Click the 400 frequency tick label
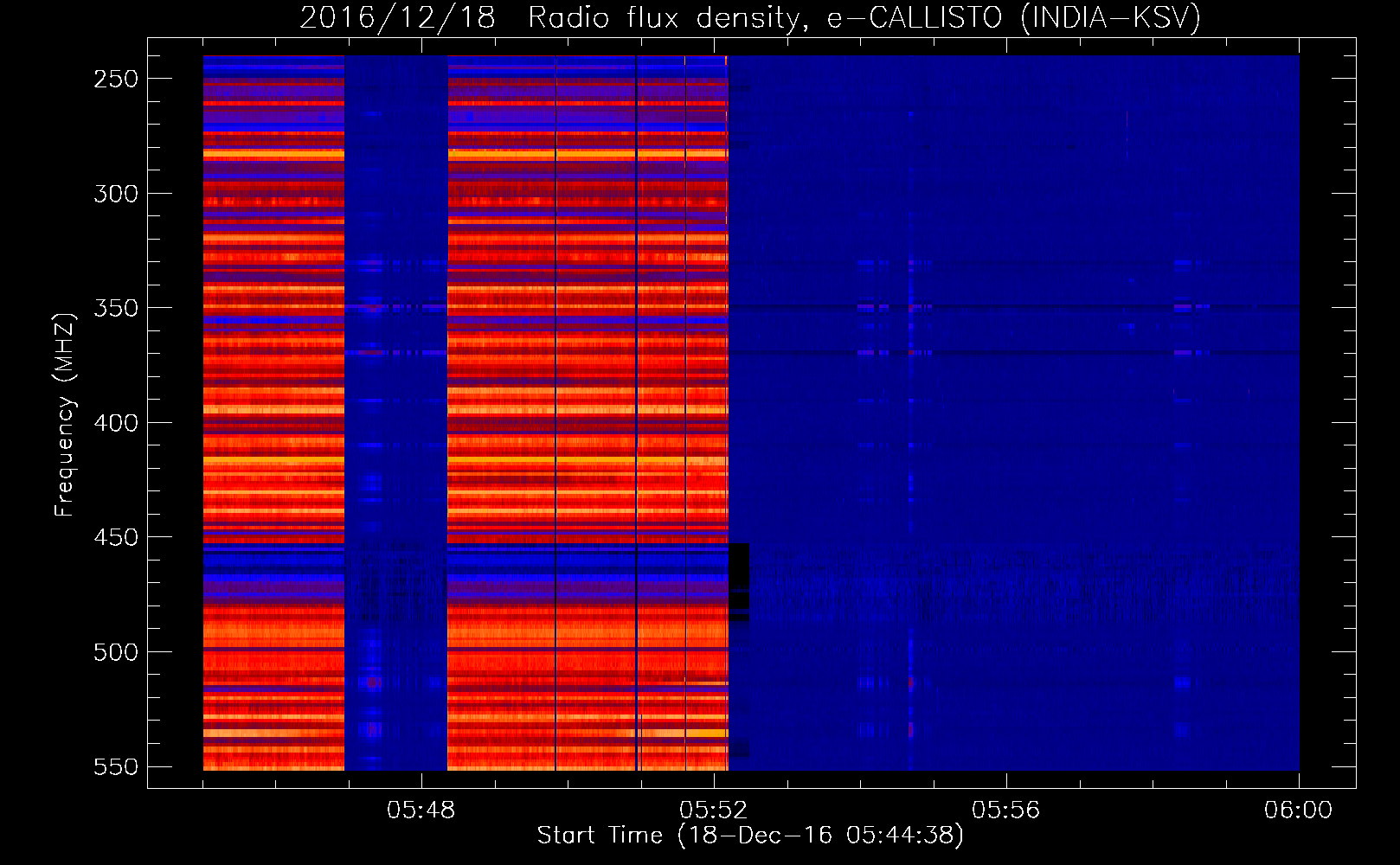This screenshot has width=1400, height=865. pyautogui.click(x=116, y=423)
